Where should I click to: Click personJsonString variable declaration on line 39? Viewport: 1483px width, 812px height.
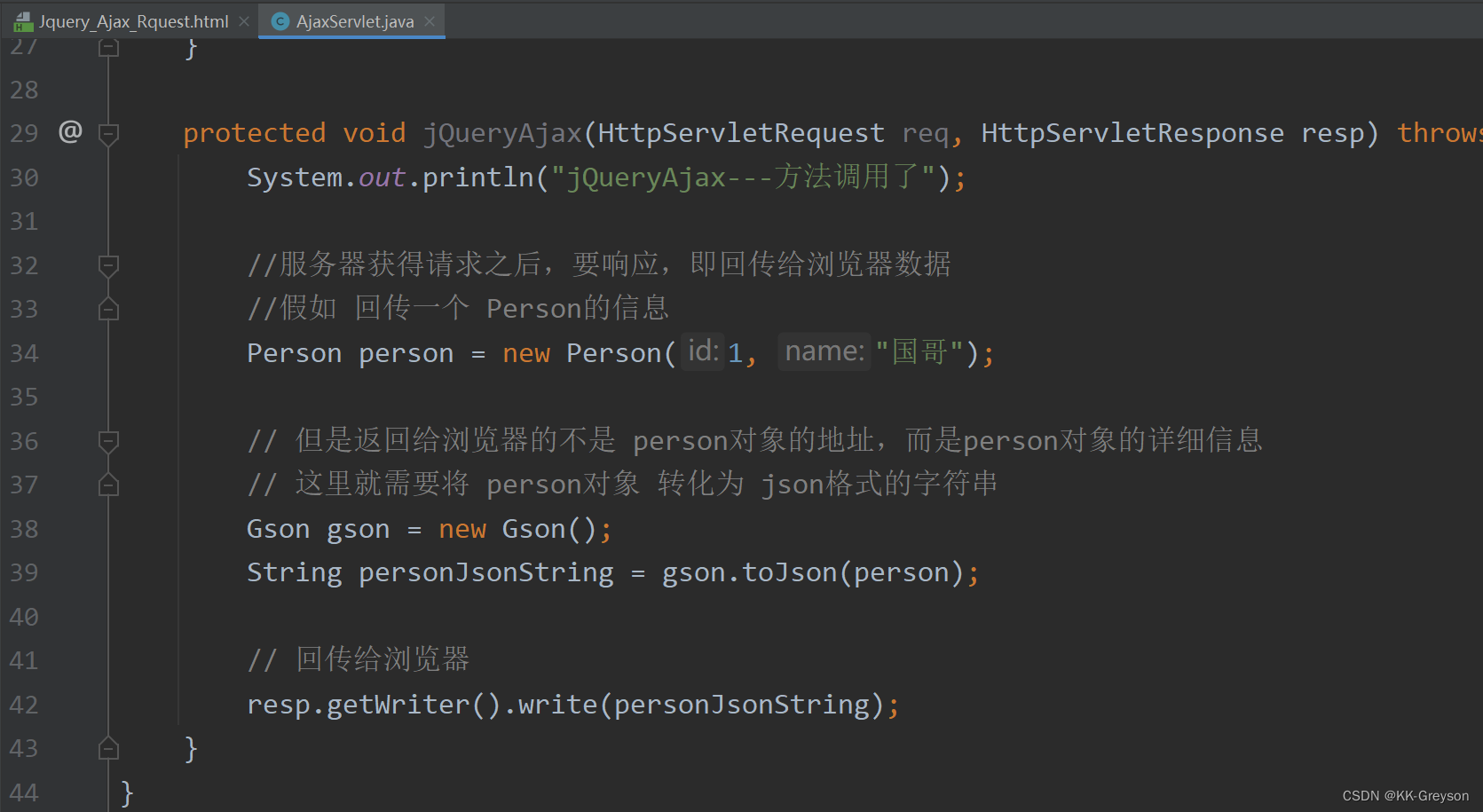485,572
